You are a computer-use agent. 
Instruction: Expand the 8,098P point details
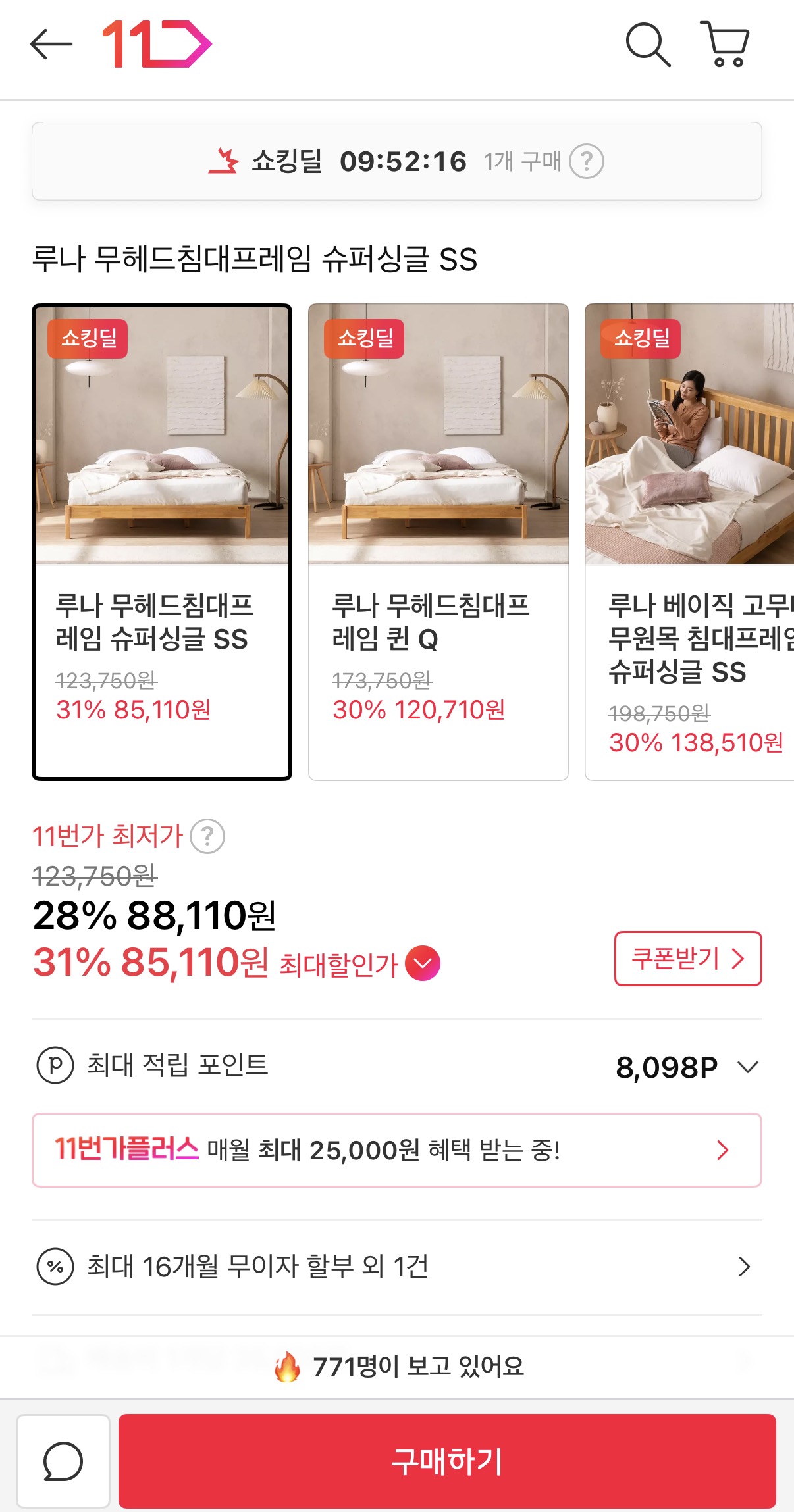[748, 1067]
